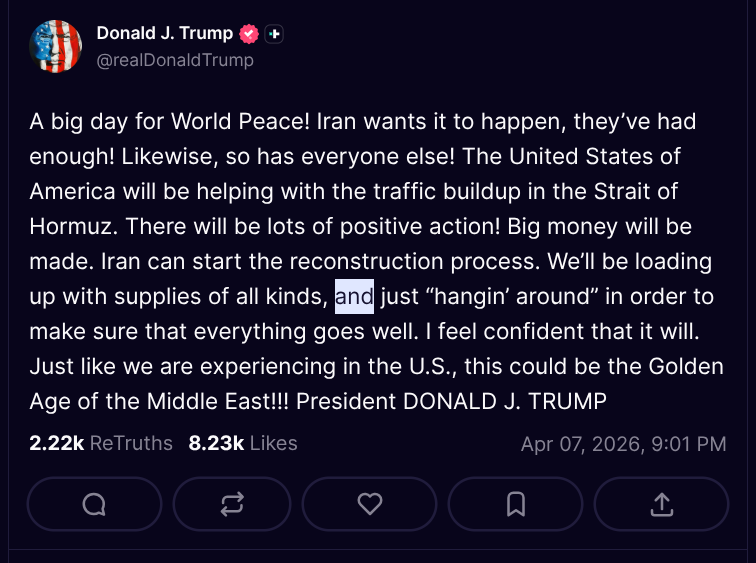Screen dimensions: 756x563
Task: Click "World Peace!" in the first line
Action: pos(254,122)
